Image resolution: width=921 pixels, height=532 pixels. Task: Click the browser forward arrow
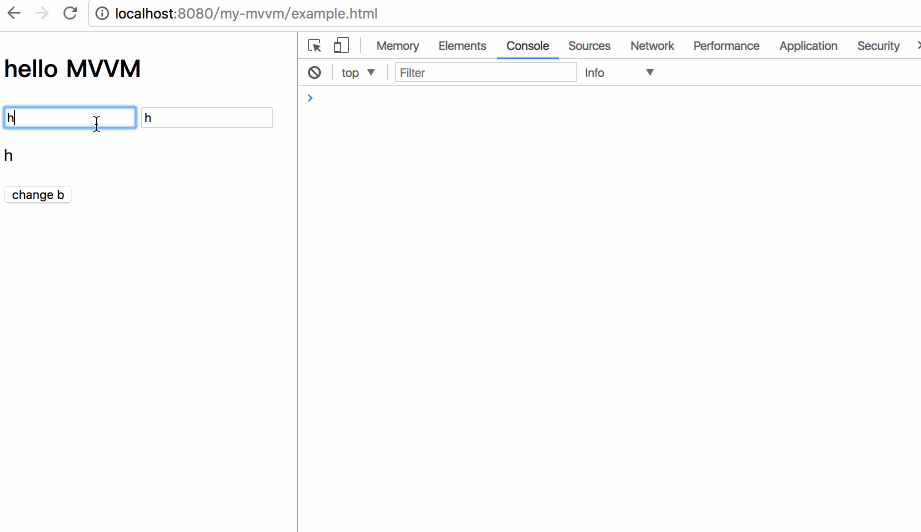[x=42, y=13]
